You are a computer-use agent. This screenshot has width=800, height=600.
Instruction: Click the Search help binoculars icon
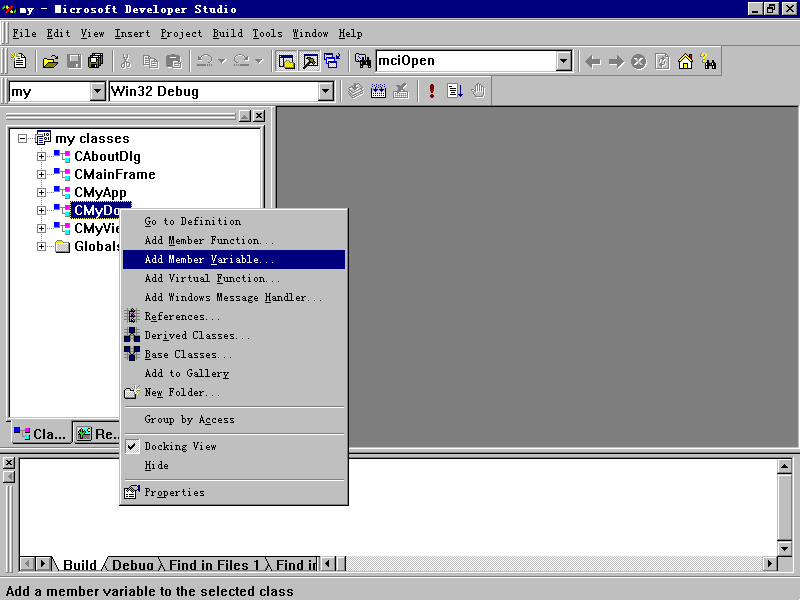pyautogui.click(x=708, y=62)
